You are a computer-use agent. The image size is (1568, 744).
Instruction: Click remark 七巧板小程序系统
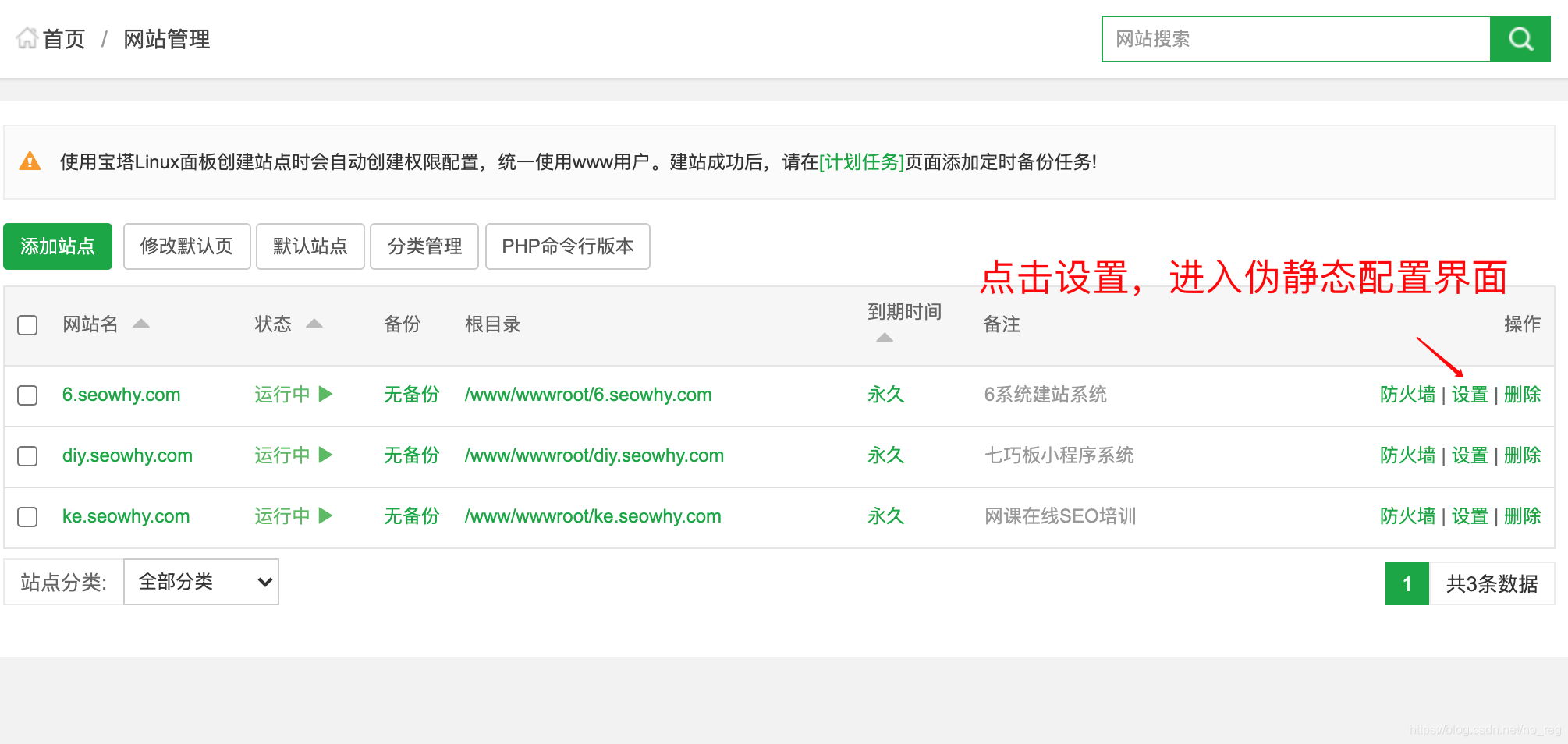click(1059, 455)
